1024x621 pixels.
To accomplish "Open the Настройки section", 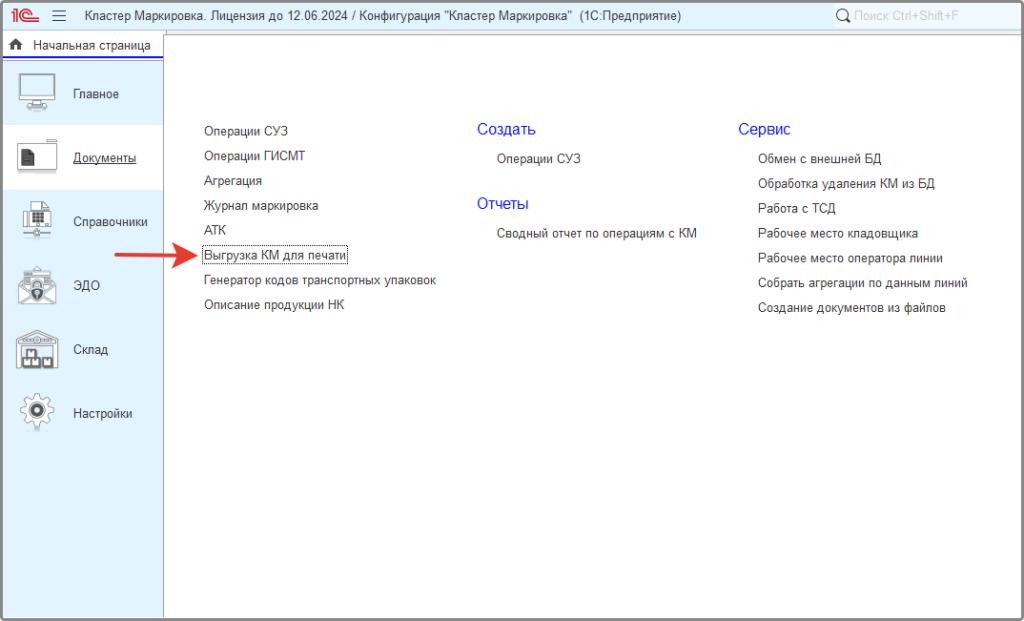I will (83, 413).
